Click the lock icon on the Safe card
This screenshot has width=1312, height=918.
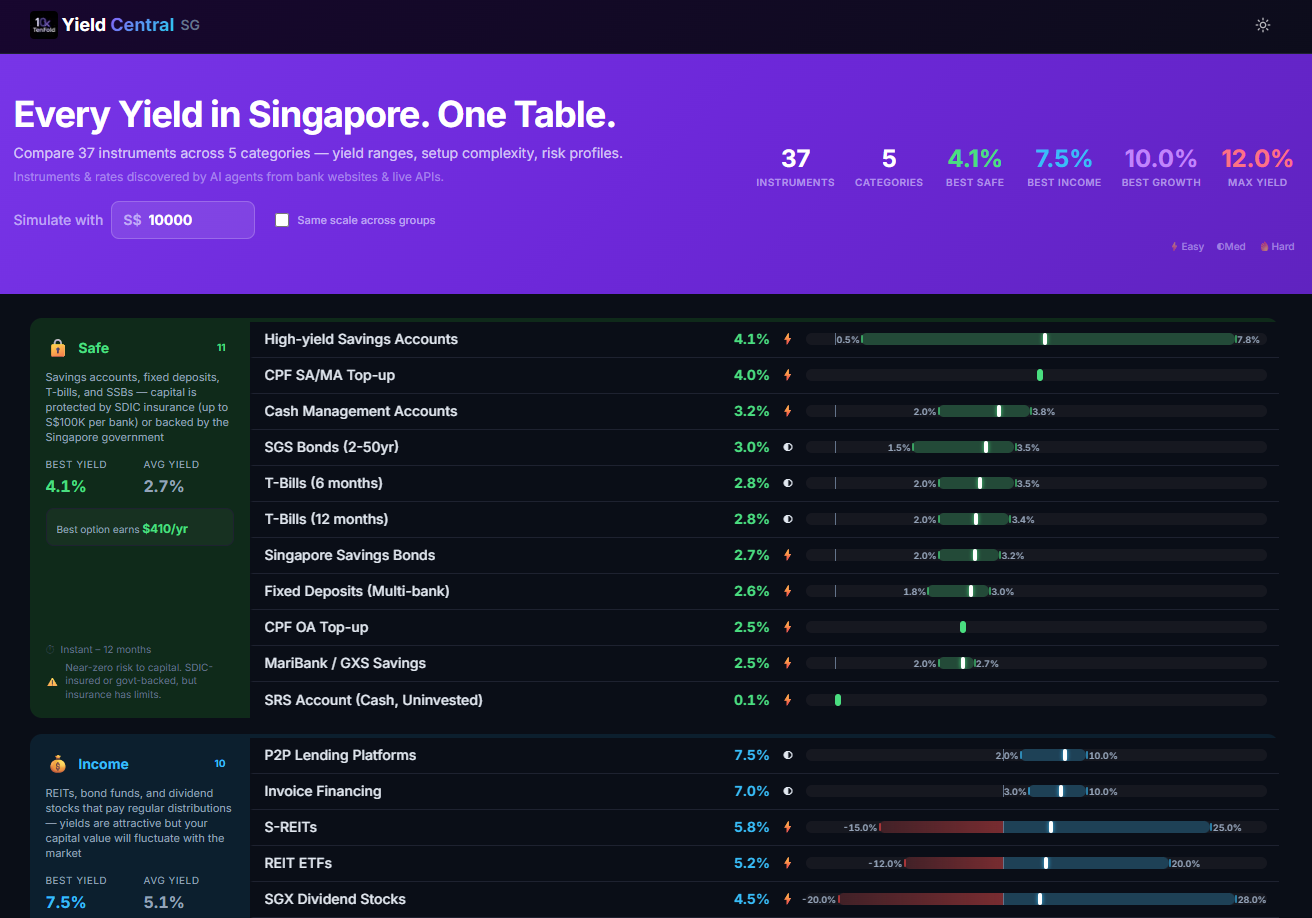(57, 348)
